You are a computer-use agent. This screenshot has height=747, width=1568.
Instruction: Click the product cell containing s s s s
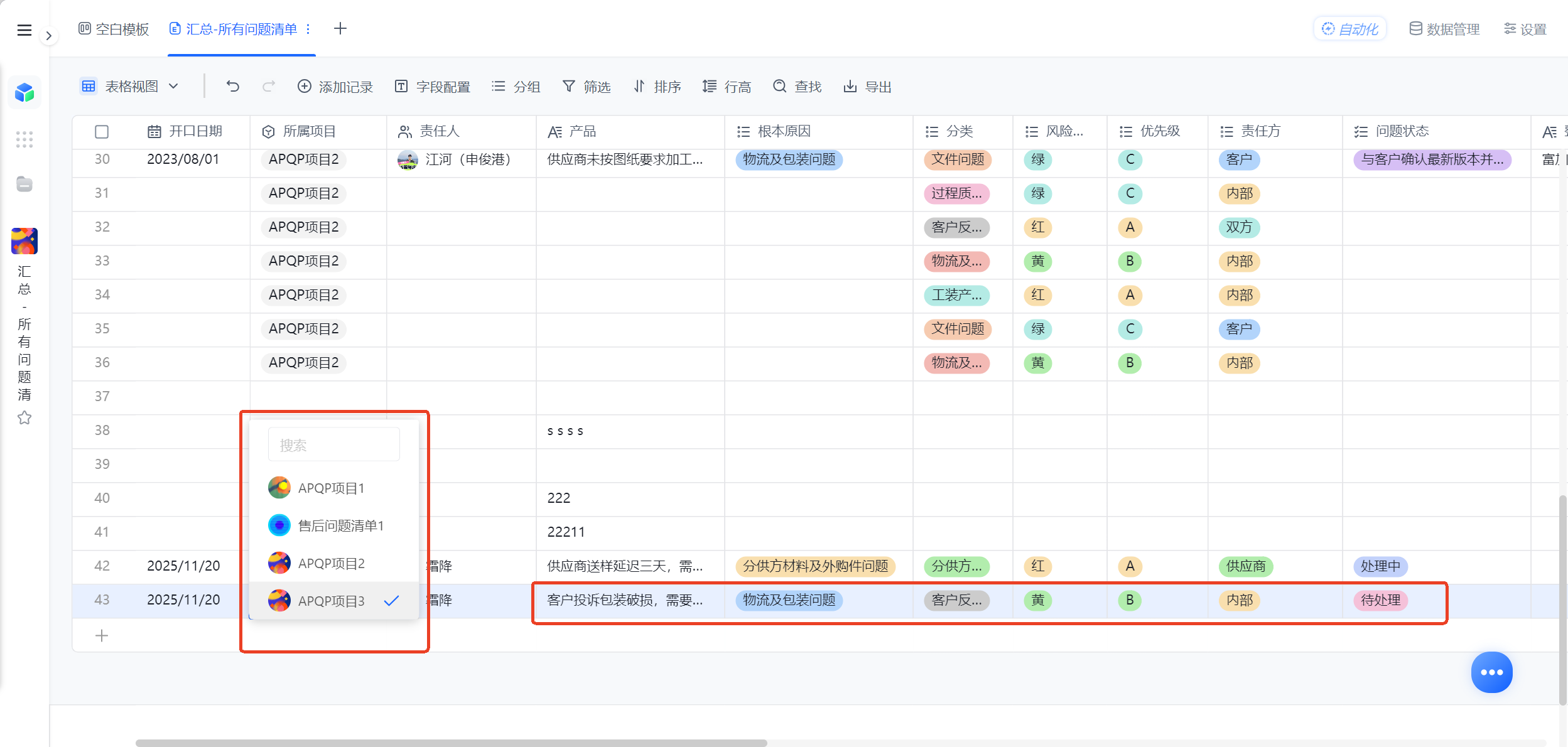pyautogui.click(x=630, y=431)
